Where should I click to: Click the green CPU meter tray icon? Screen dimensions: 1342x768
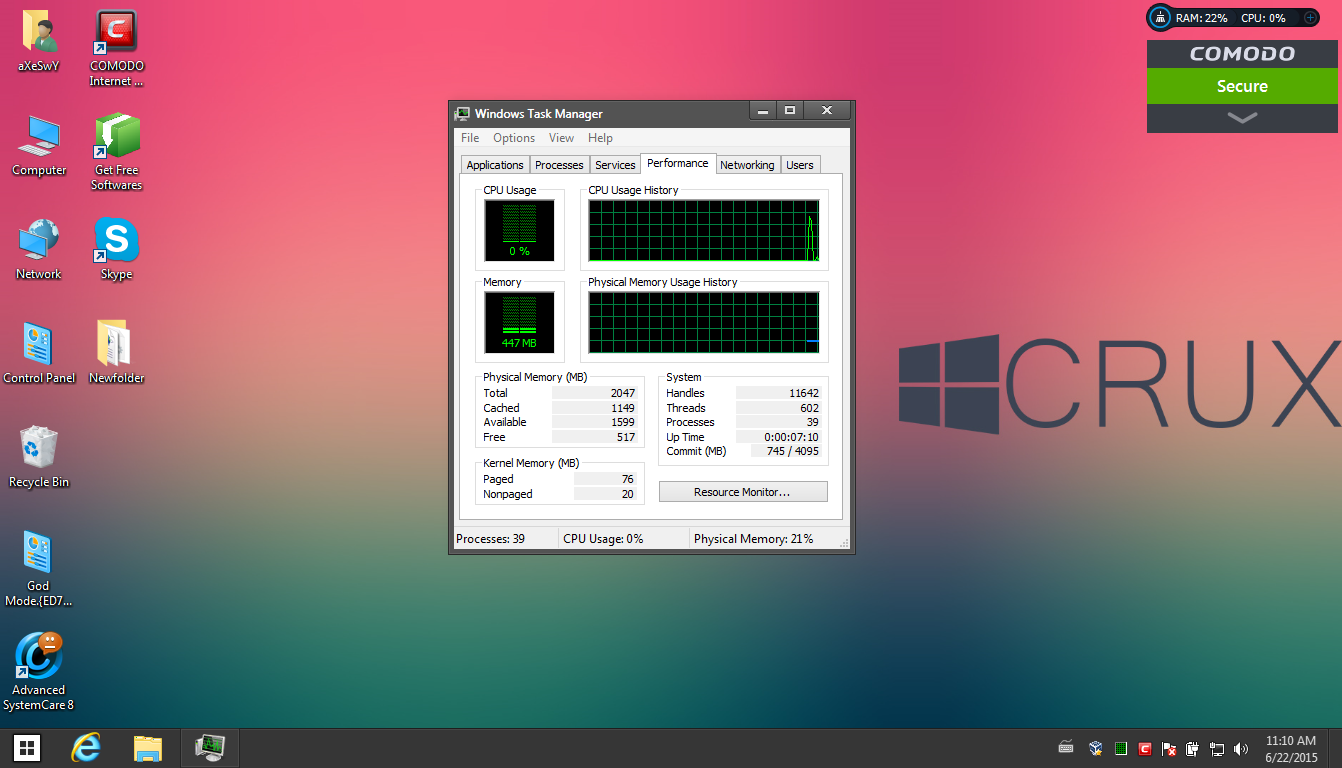1121,748
